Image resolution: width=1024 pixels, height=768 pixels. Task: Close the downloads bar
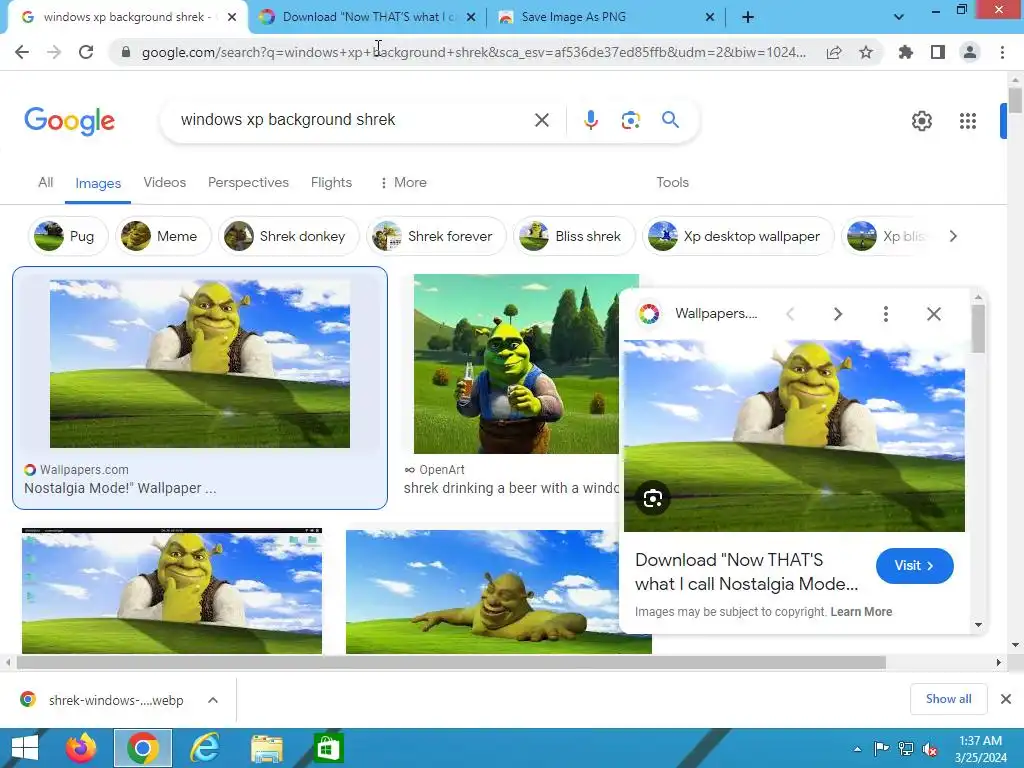point(1006,699)
